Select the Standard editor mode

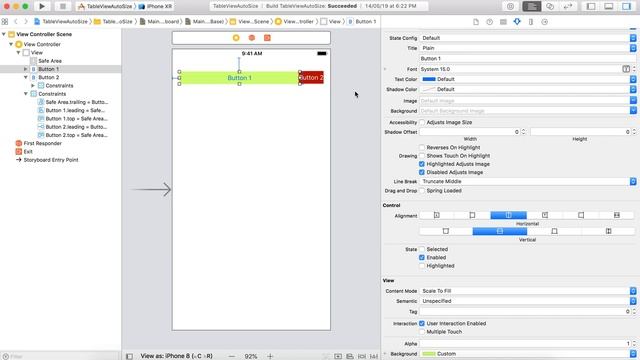pos(531,6)
